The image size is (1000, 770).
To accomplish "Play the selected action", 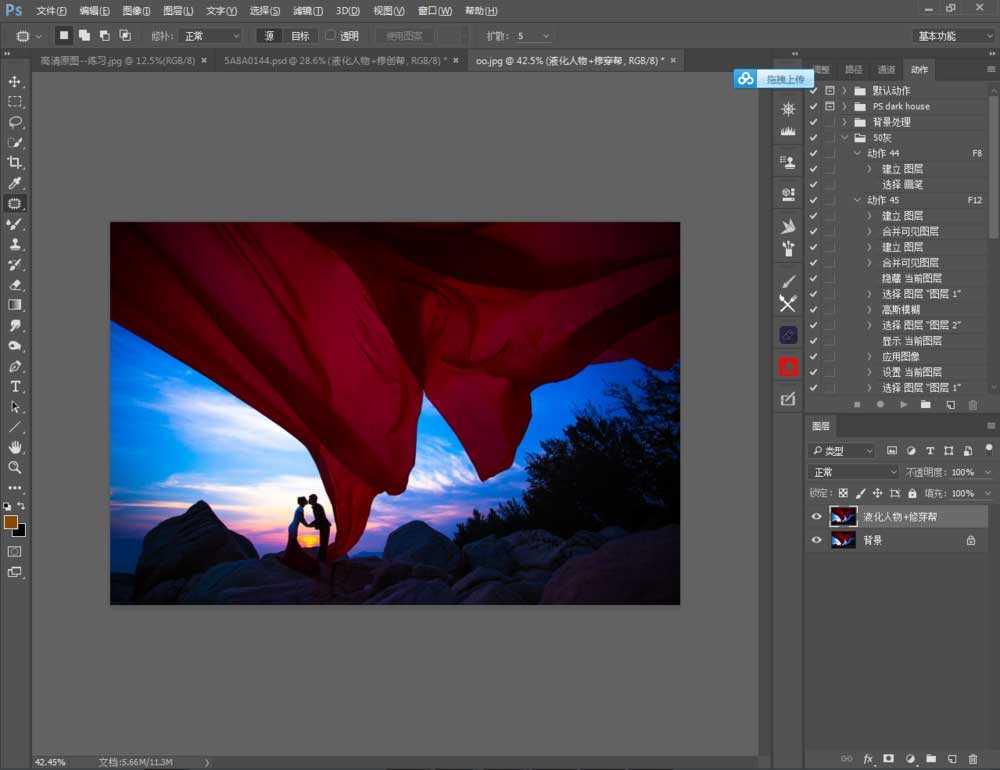I will tap(905, 404).
